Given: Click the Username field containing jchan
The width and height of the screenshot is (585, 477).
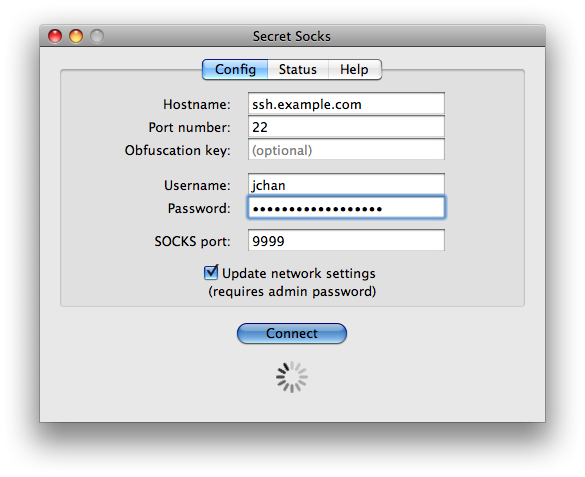Looking at the screenshot, I should click(x=346, y=184).
